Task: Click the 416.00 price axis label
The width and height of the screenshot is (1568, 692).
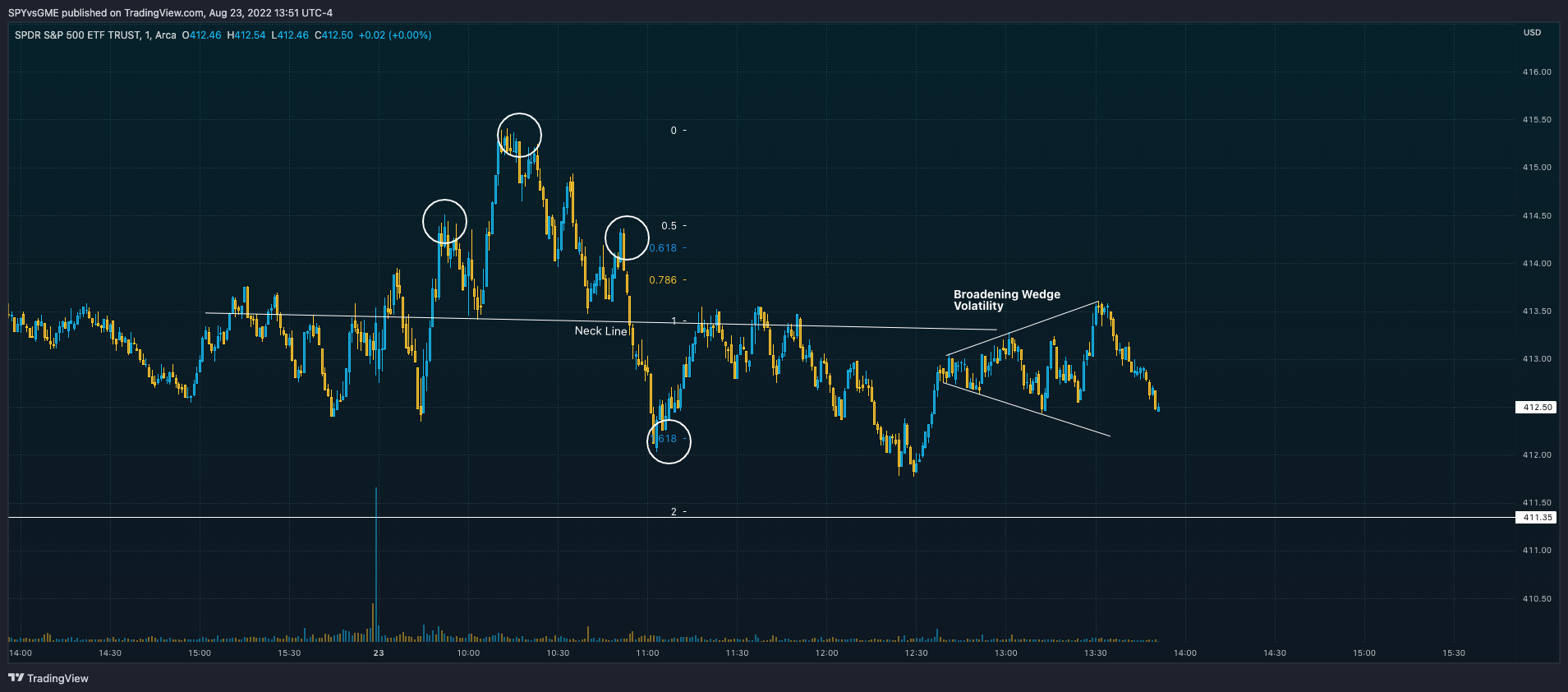Action: click(x=1537, y=72)
